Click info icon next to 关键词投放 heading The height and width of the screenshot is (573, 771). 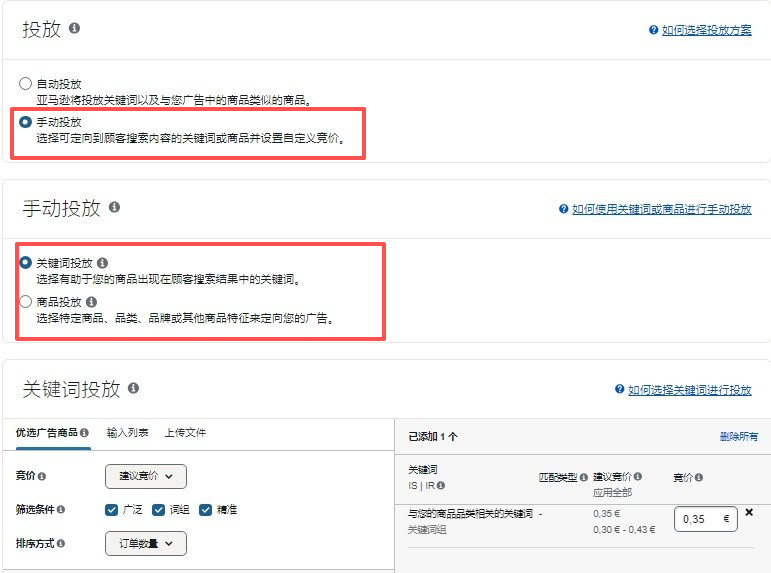click(133, 388)
